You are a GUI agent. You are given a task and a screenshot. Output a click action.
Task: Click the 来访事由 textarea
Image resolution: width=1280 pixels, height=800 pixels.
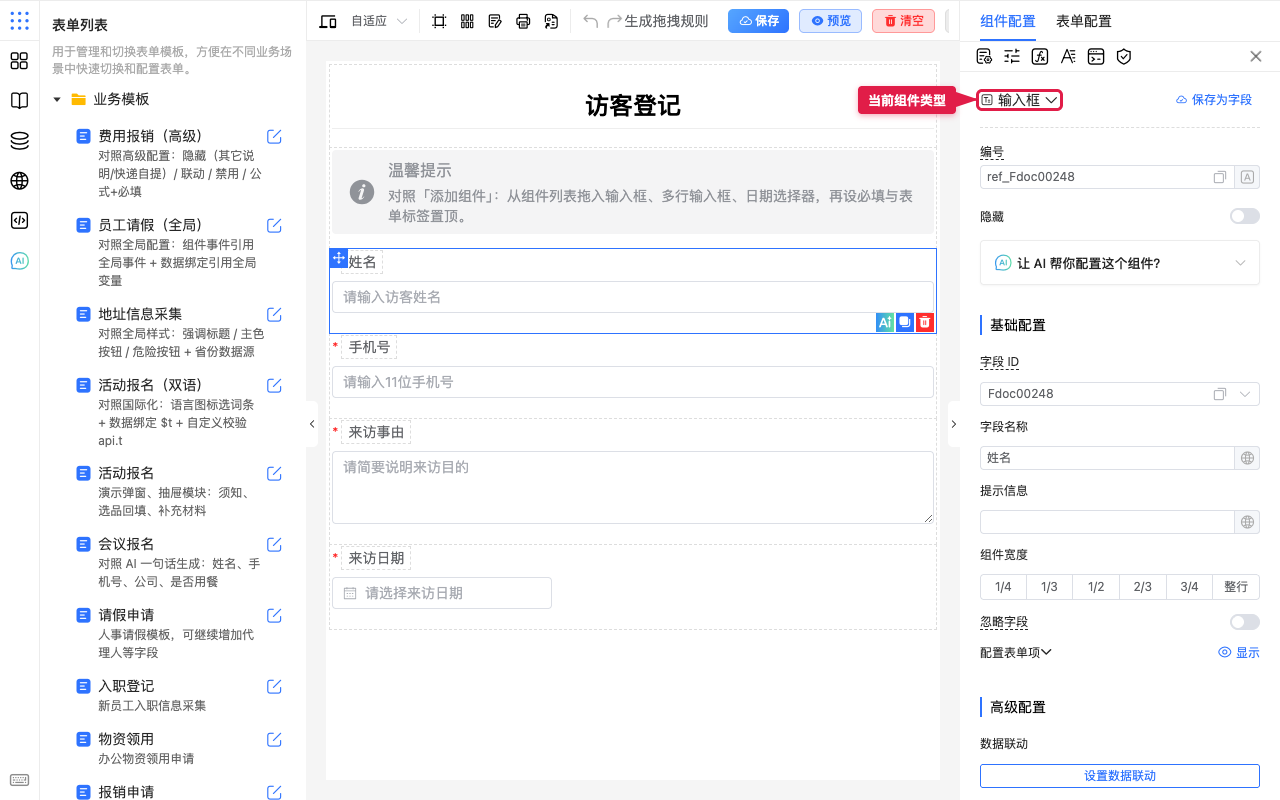(x=633, y=487)
